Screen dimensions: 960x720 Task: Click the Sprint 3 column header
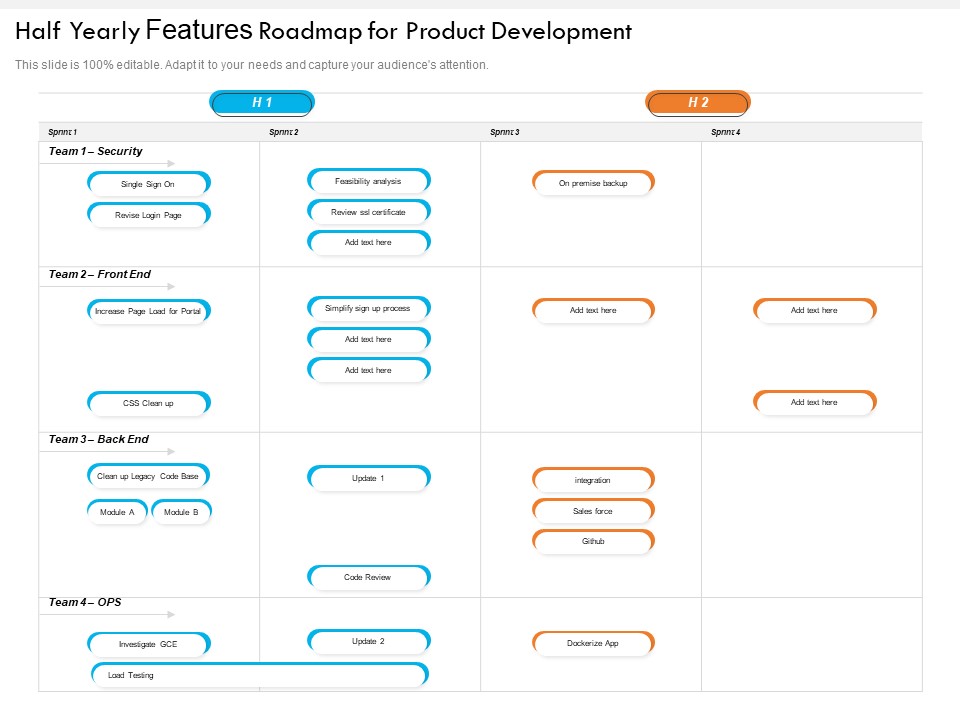[x=504, y=132]
